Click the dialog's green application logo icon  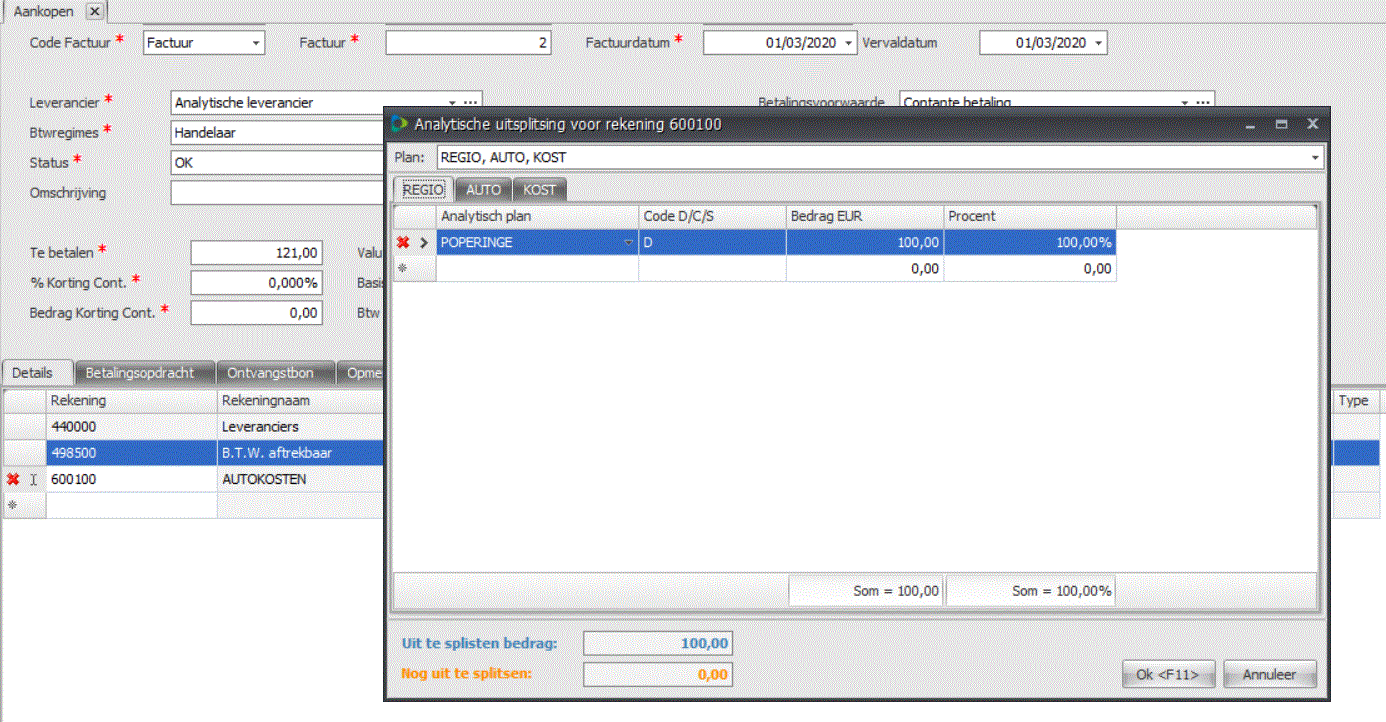click(400, 124)
